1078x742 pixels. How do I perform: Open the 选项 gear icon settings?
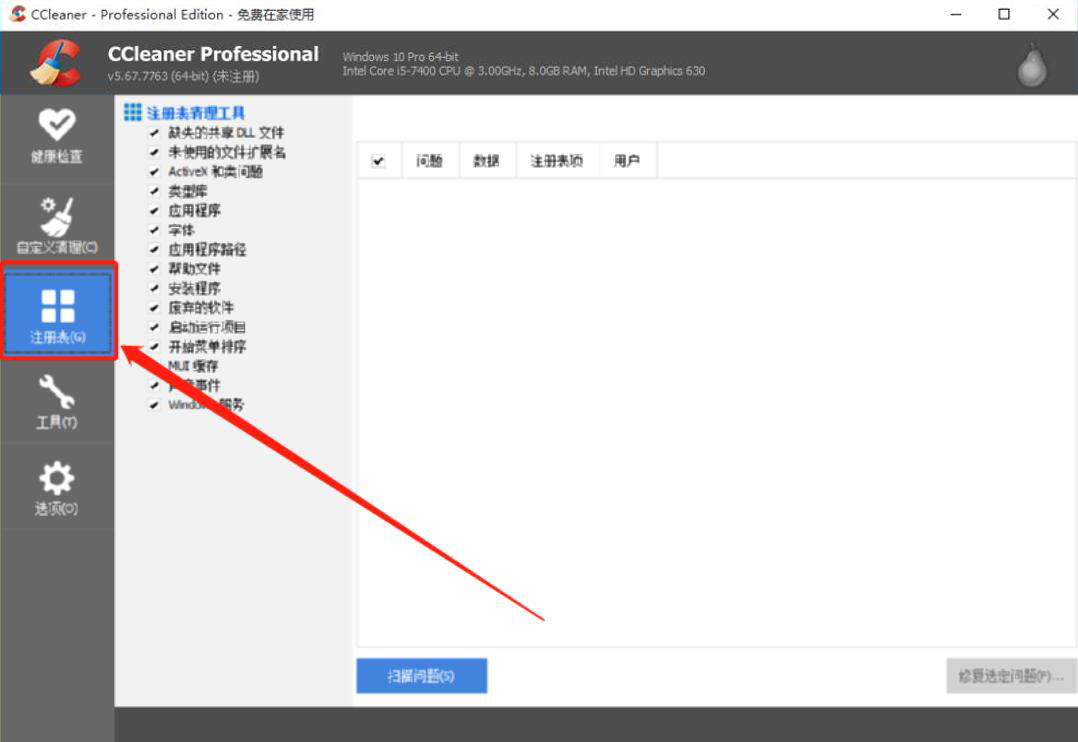[56, 488]
